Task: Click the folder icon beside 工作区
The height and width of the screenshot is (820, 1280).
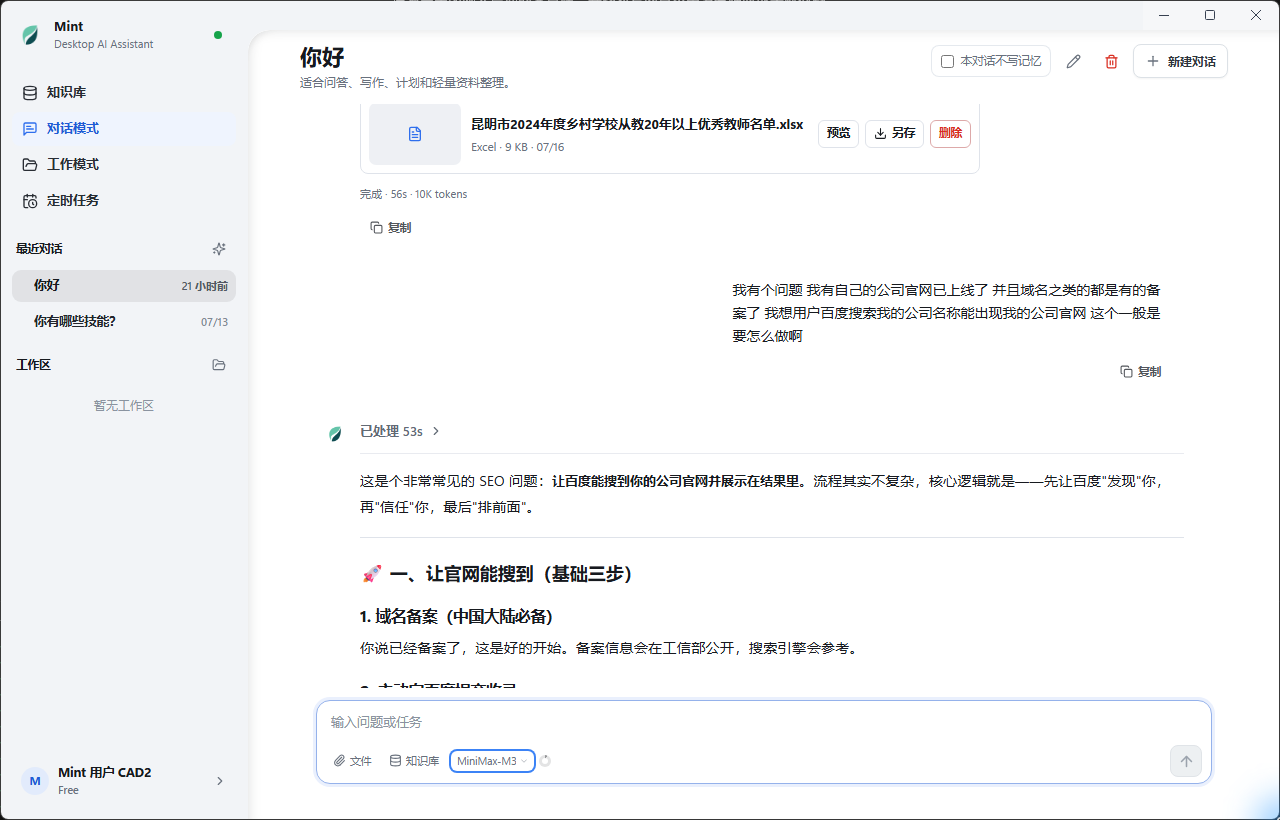Action: pos(219,365)
